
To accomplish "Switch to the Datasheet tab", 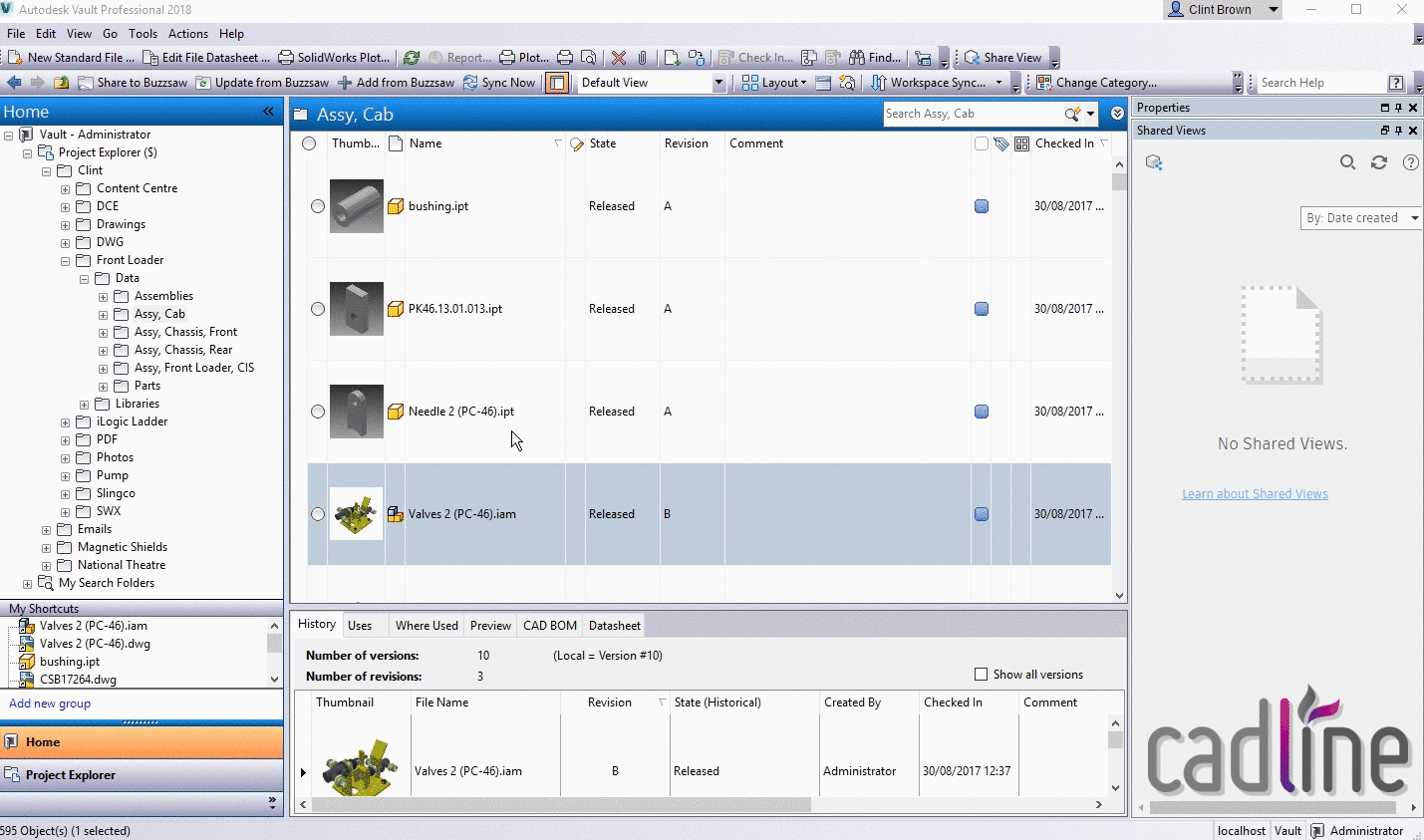I will 615,626.
